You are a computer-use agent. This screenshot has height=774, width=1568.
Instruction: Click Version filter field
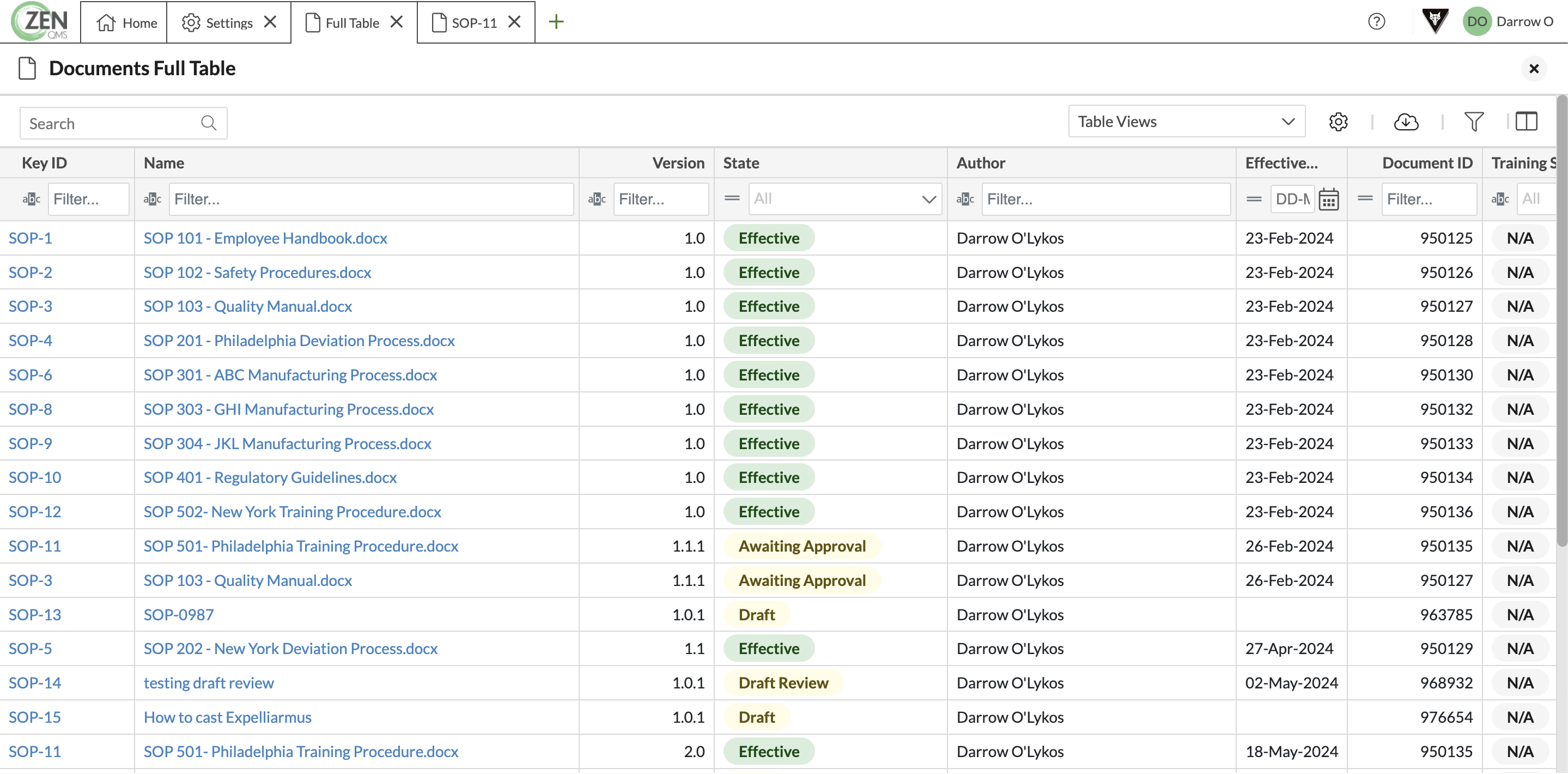[x=660, y=199]
